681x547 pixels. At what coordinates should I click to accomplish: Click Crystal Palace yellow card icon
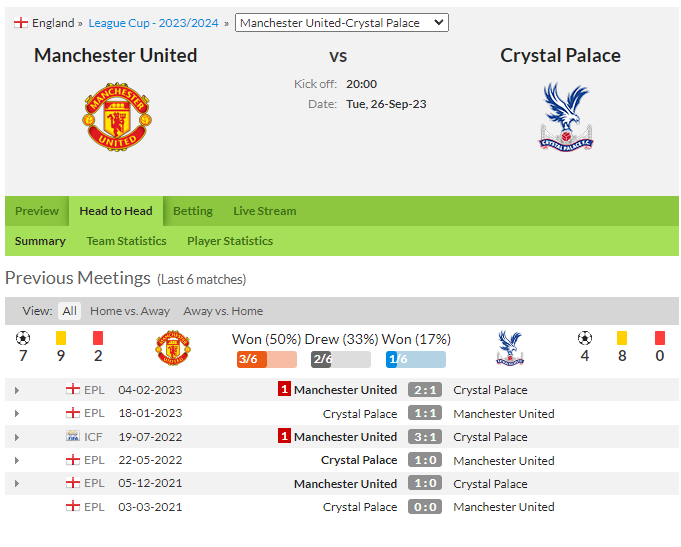click(x=622, y=338)
